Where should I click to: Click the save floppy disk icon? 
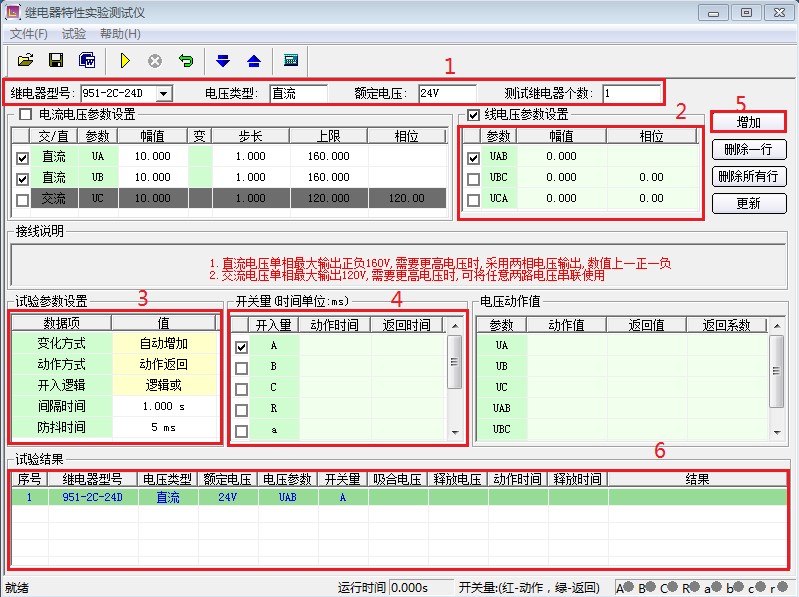(56, 60)
